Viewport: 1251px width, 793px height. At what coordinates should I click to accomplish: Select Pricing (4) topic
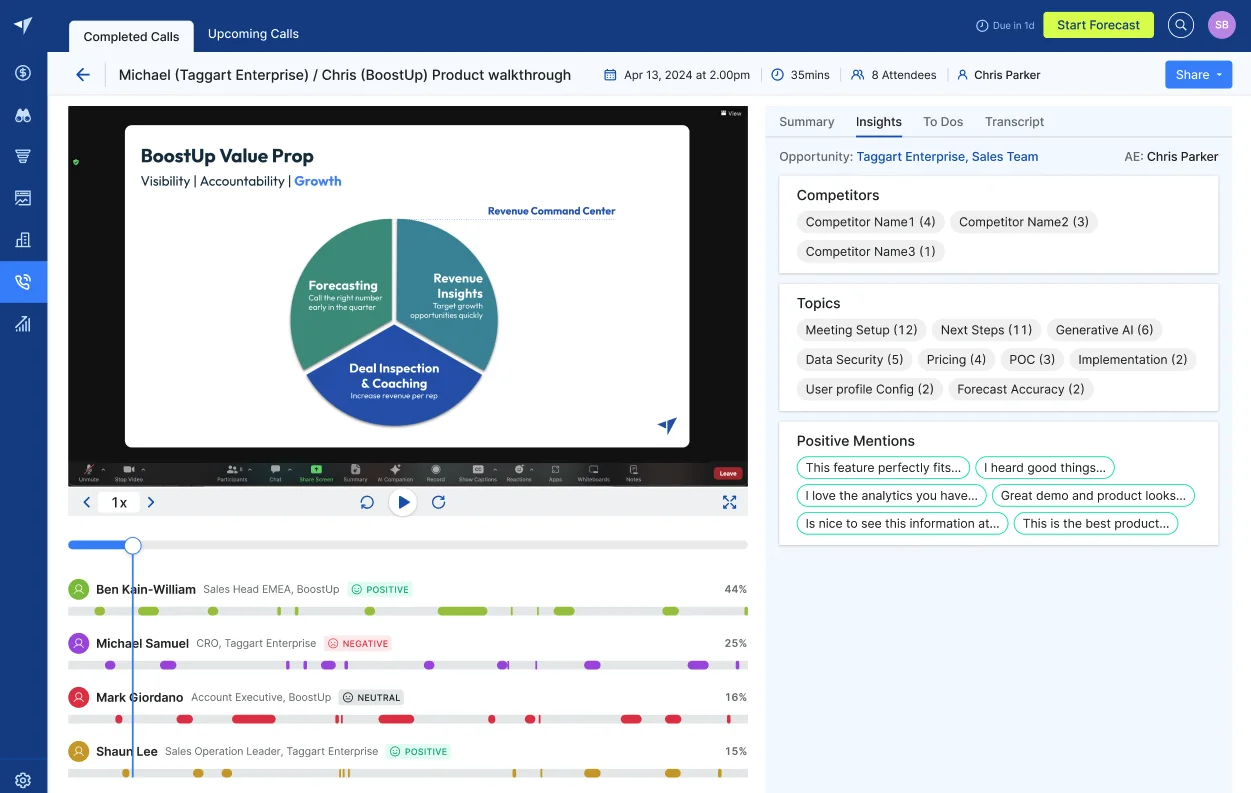[956, 360]
